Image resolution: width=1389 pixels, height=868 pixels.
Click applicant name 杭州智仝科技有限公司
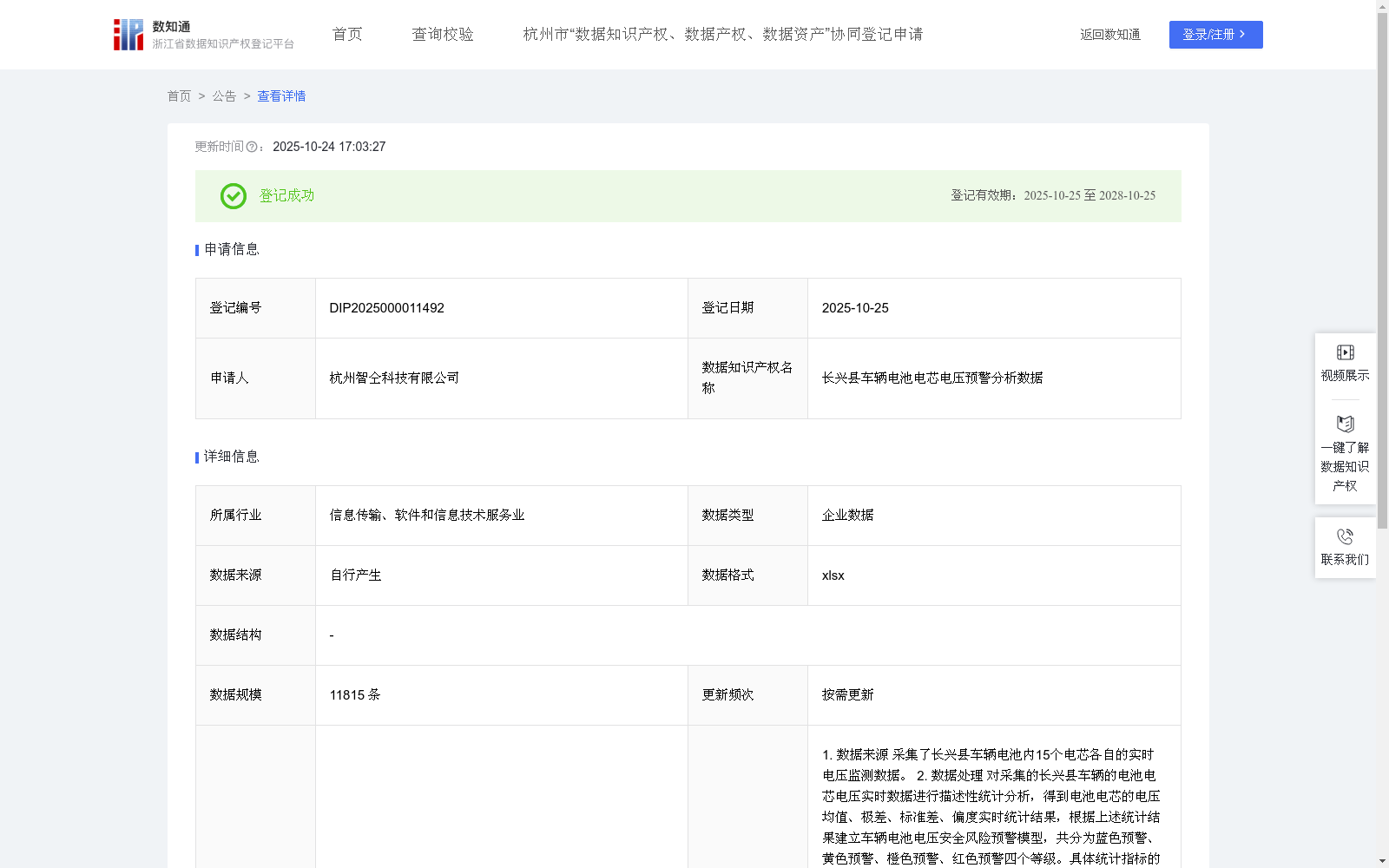click(394, 378)
